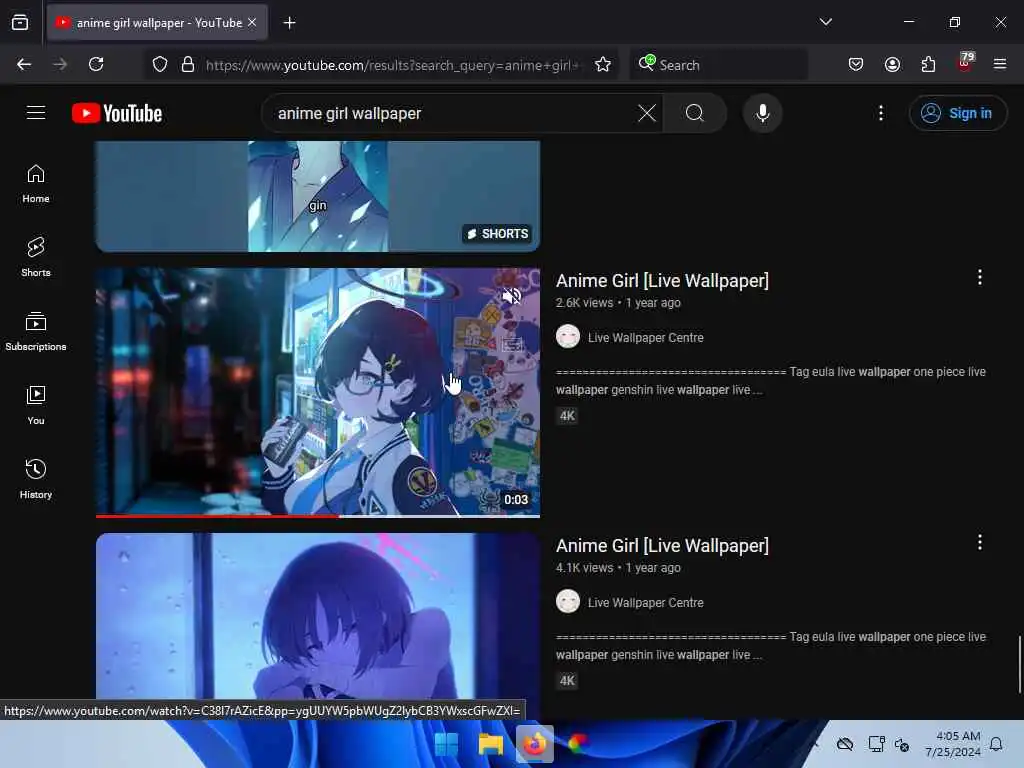Open File Explorer from taskbar
The height and width of the screenshot is (768, 1024).
(x=490, y=744)
